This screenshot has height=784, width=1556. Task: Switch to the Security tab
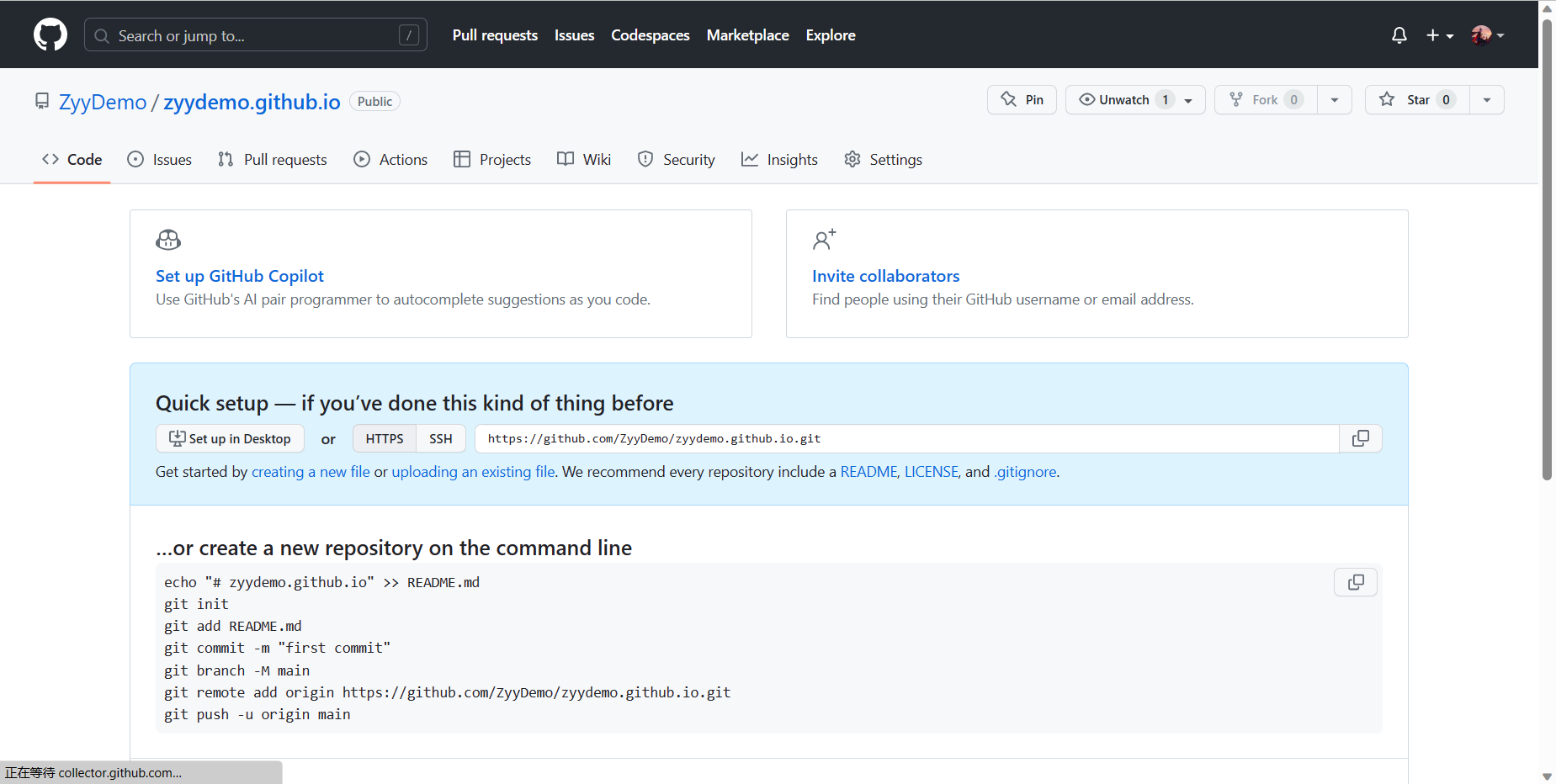677,160
